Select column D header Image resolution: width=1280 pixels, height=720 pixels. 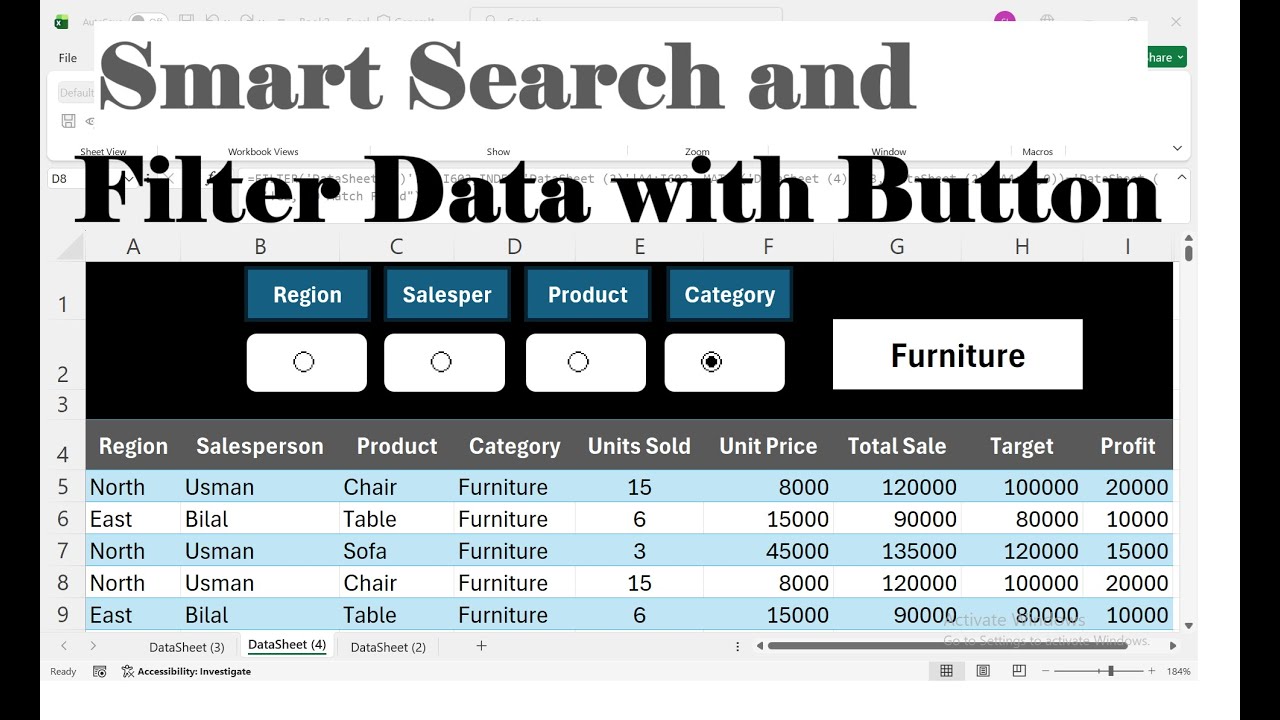tap(514, 246)
